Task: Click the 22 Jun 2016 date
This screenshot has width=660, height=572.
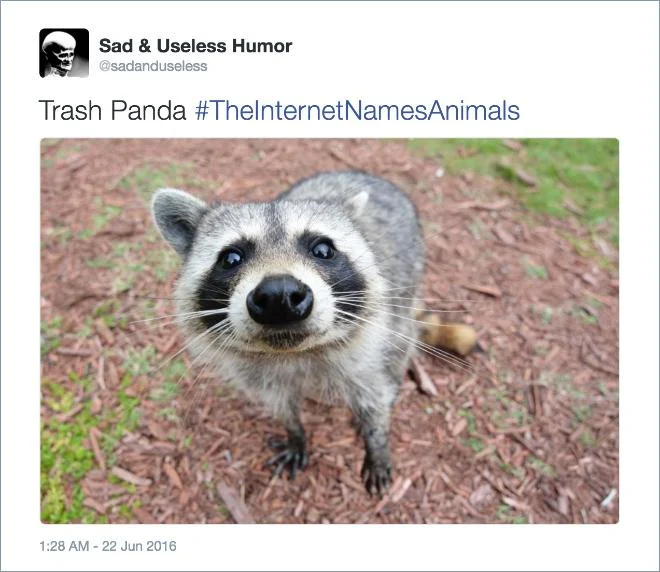Action: click(x=139, y=546)
